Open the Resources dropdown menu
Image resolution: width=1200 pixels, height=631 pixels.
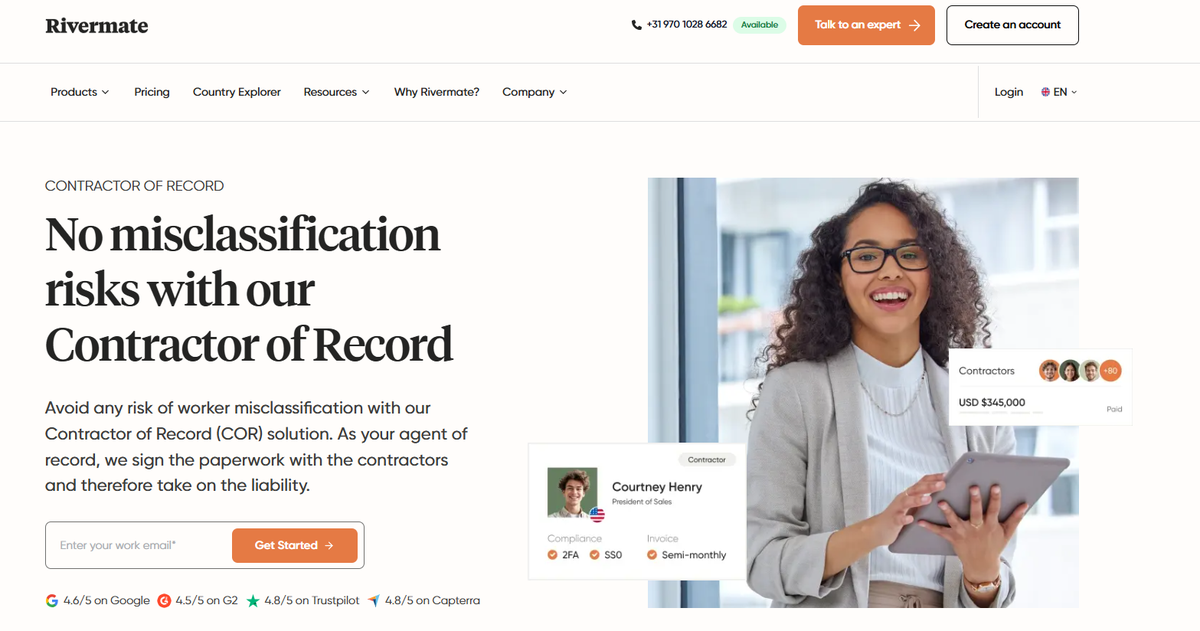tap(337, 92)
